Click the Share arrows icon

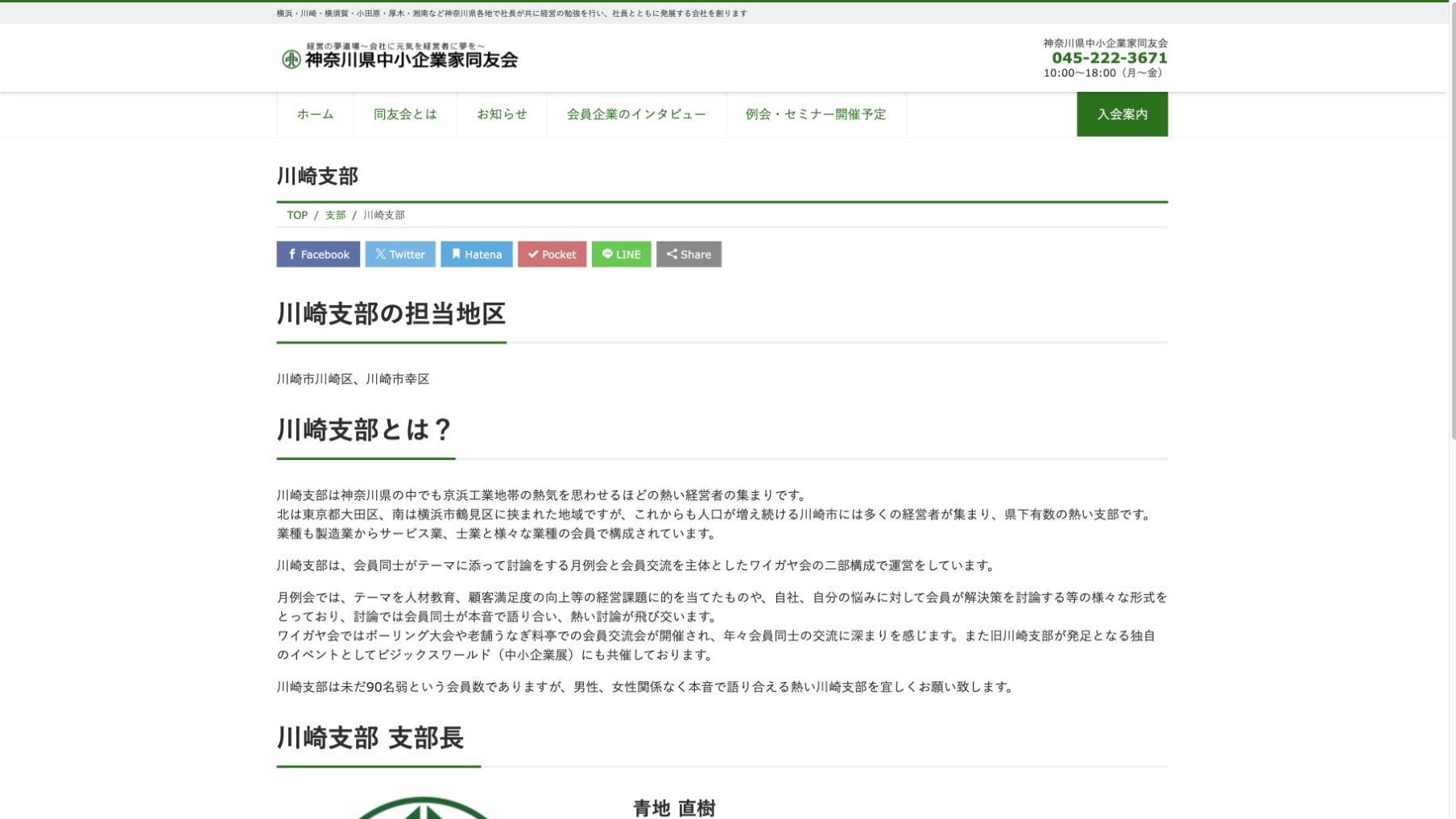tap(672, 254)
